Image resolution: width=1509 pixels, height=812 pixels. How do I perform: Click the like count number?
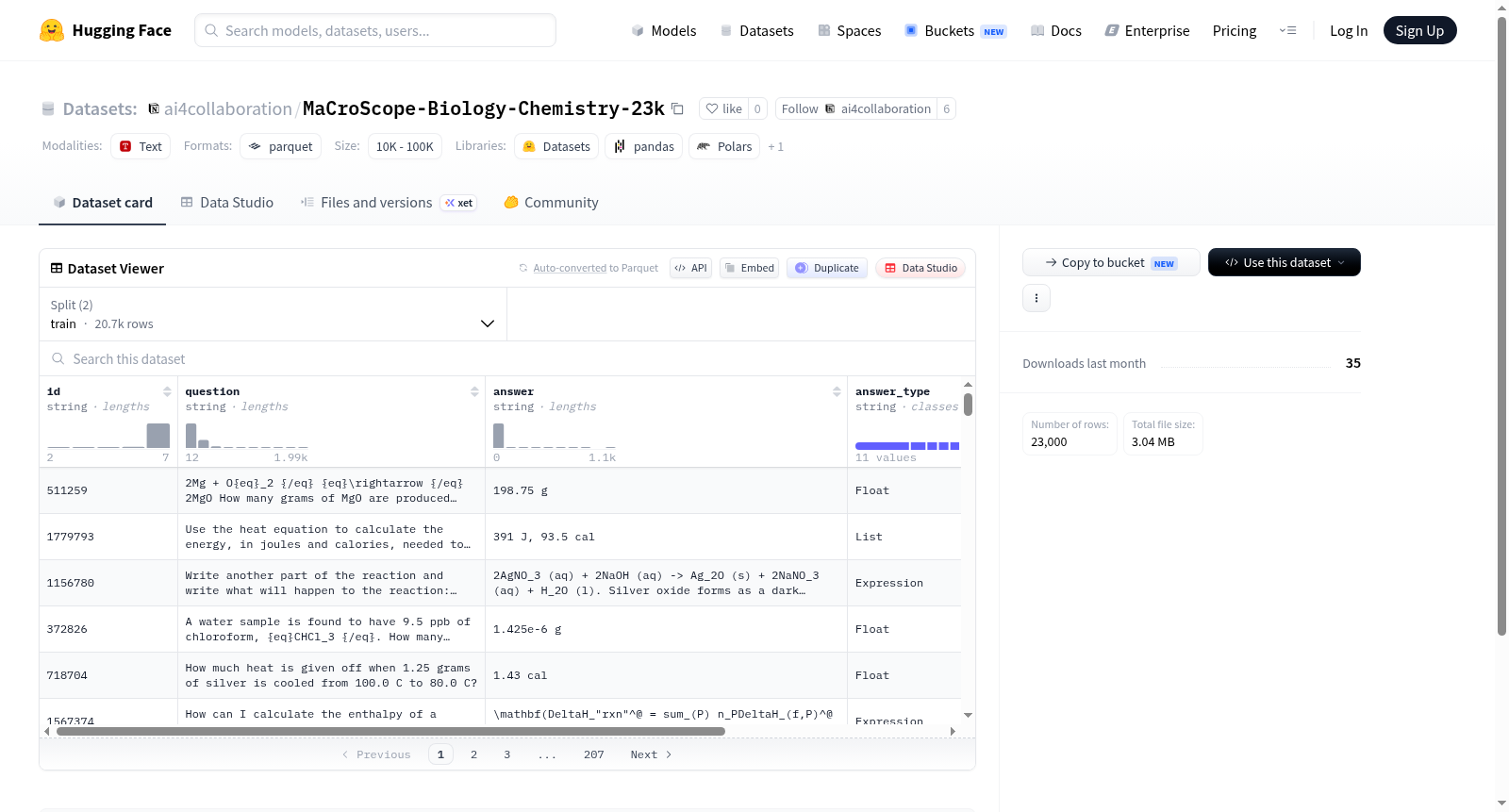click(757, 108)
